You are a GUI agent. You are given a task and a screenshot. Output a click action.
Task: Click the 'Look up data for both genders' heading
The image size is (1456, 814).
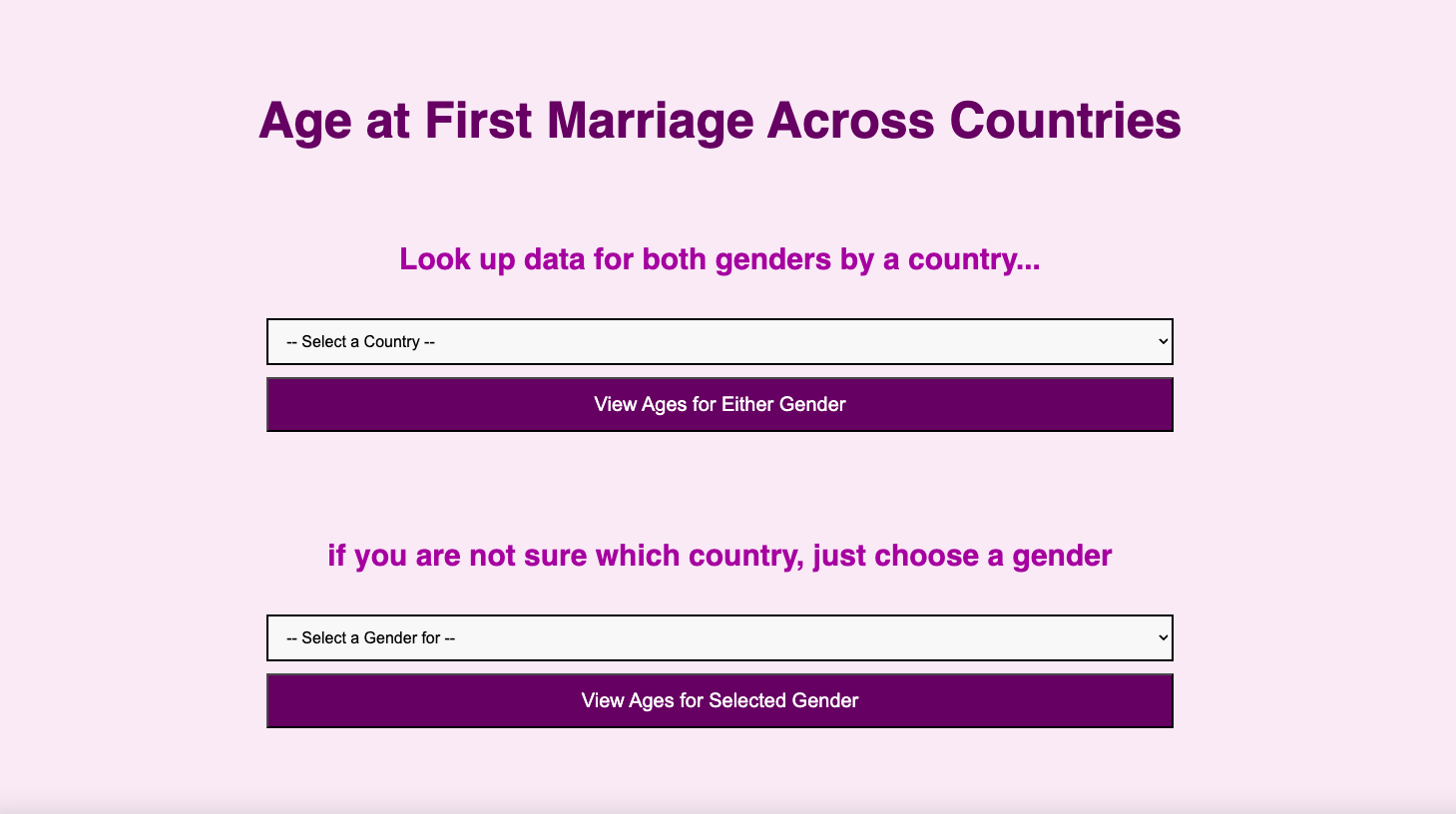coord(720,259)
